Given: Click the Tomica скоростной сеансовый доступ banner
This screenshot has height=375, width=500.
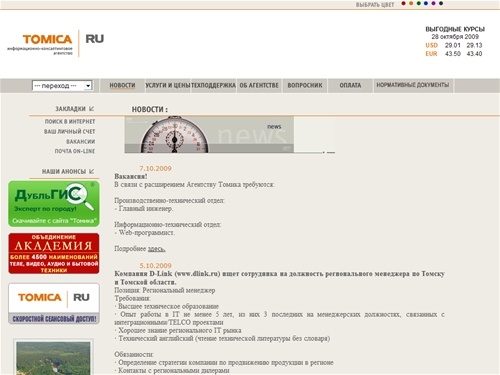Looking at the screenshot, I should pos(54,303).
